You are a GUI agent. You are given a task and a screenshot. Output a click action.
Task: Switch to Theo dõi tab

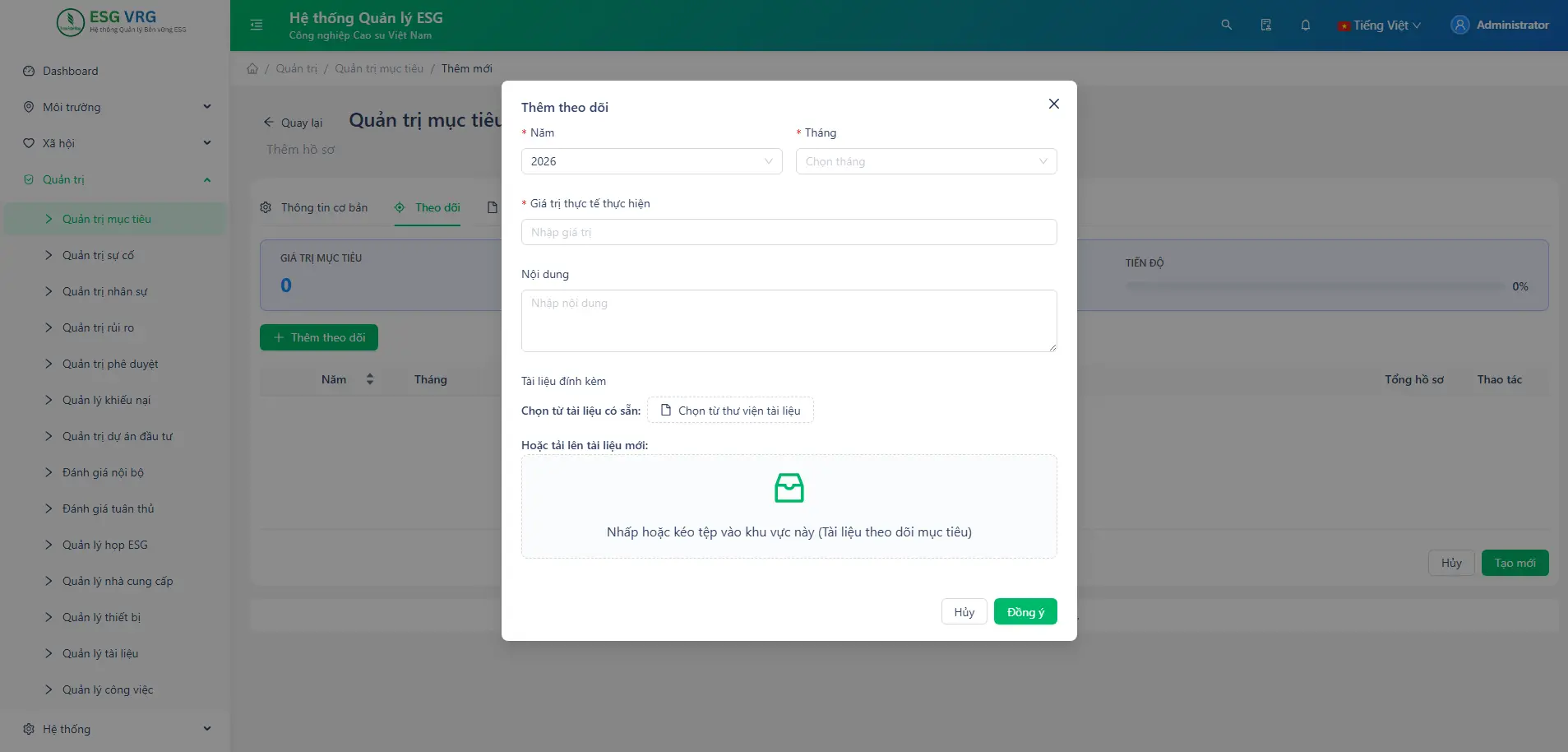[x=428, y=207]
